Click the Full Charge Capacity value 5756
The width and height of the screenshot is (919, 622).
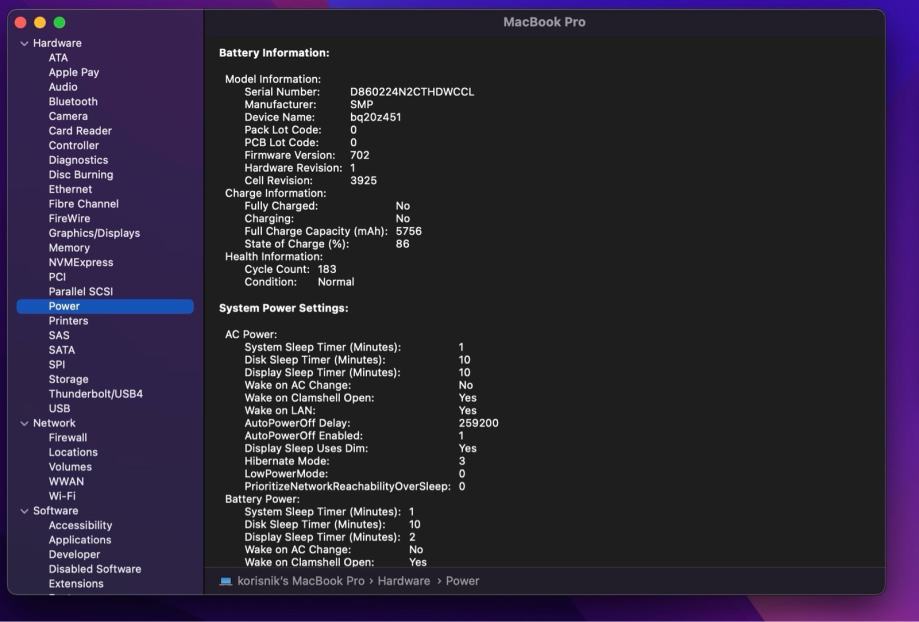pyautogui.click(x=409, y=232)
